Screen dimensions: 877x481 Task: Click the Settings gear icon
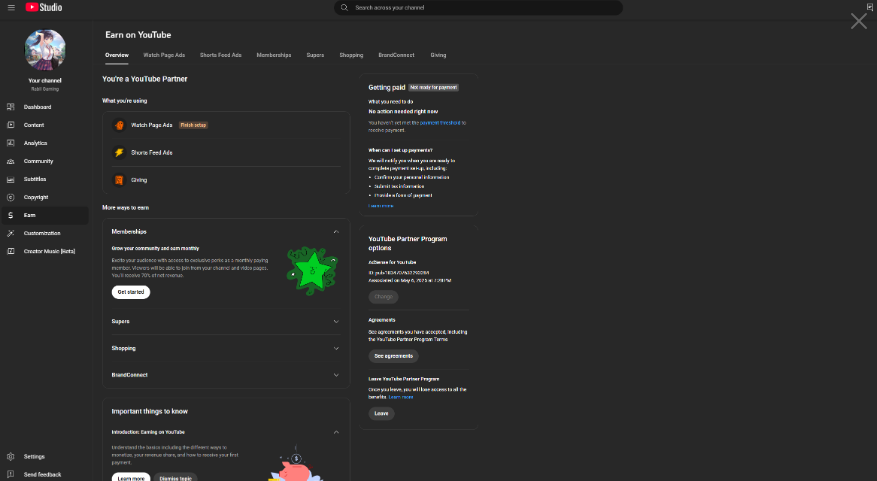pos(11,456)
